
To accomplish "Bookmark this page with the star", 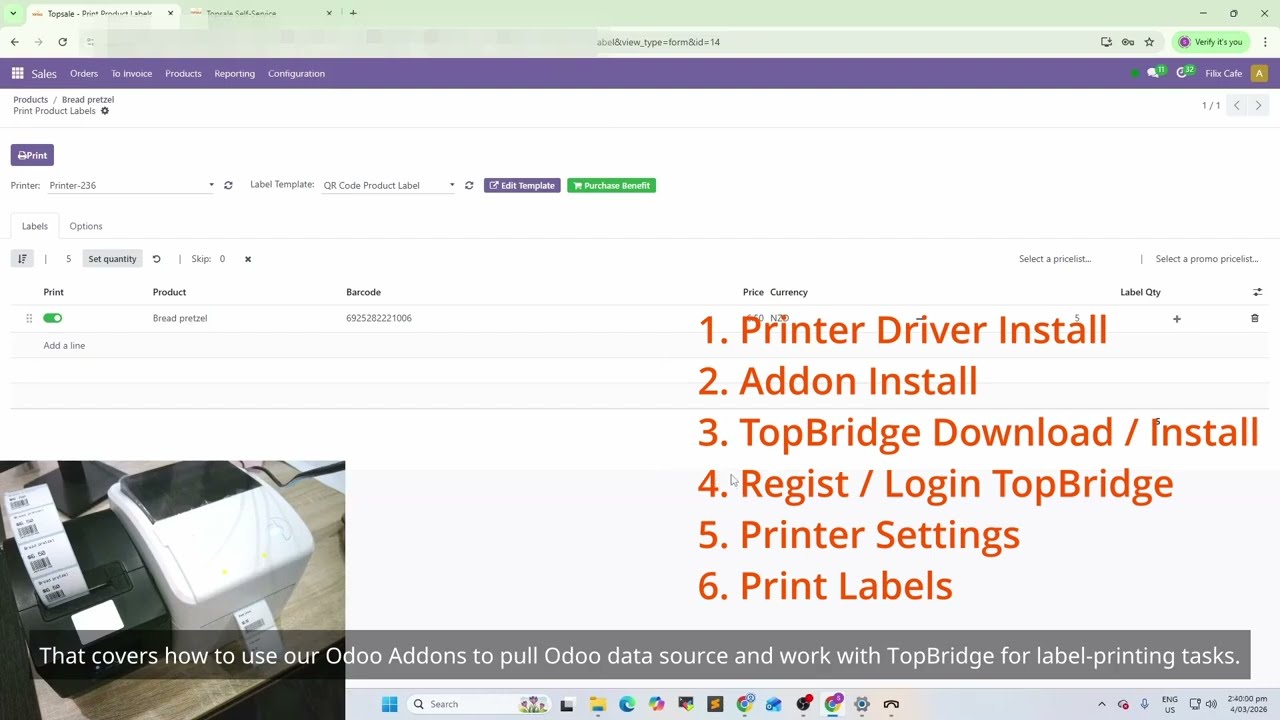I will click(x=1149, y=42).
